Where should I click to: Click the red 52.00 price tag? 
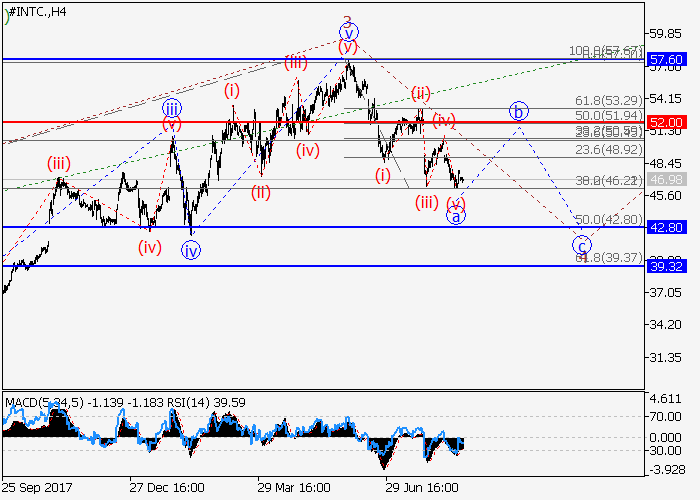665,122
